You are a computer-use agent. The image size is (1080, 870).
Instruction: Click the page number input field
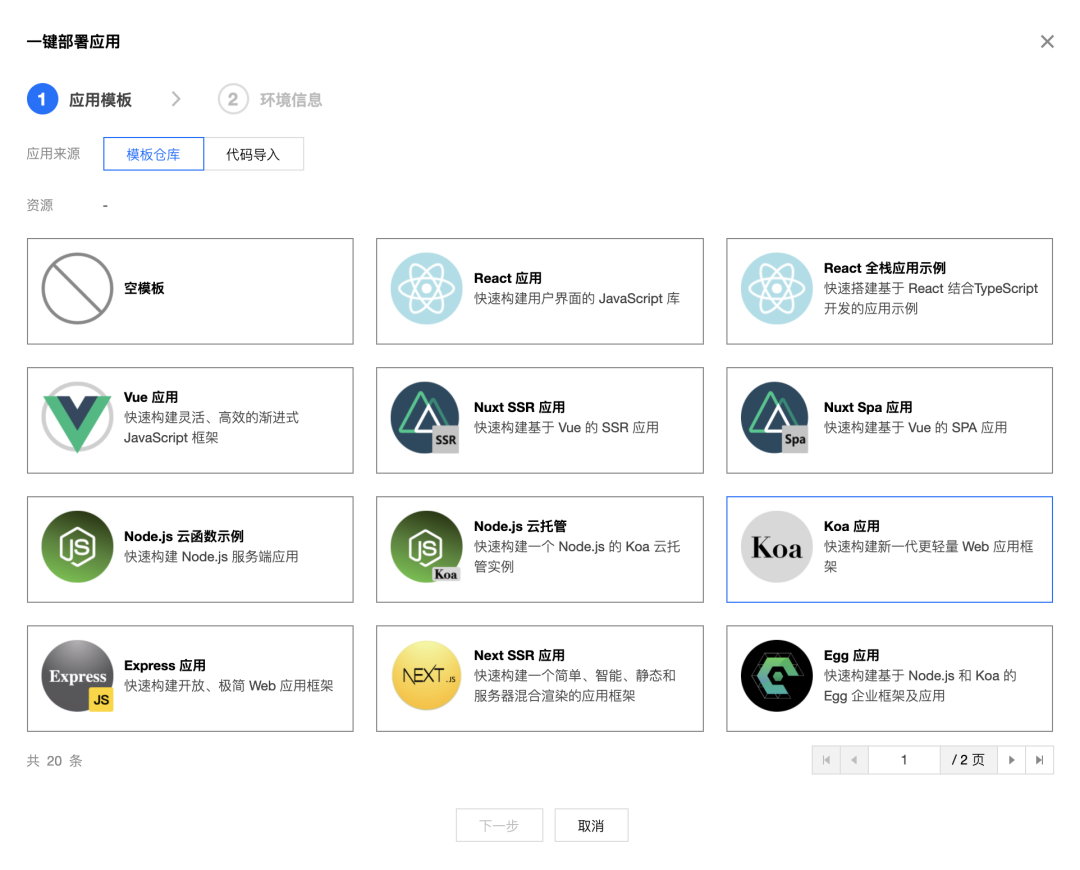904,760
